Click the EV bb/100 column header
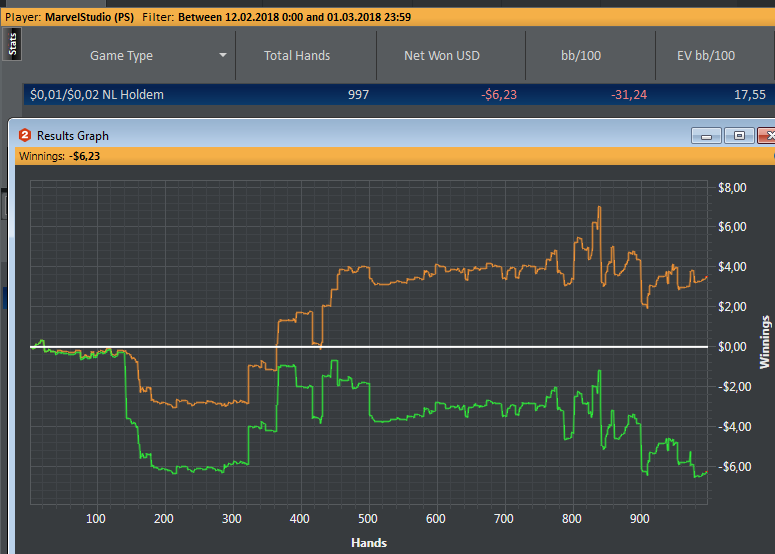Image resolution: width=775 pixels, height=554 pixels. click(x=706, y=55)
